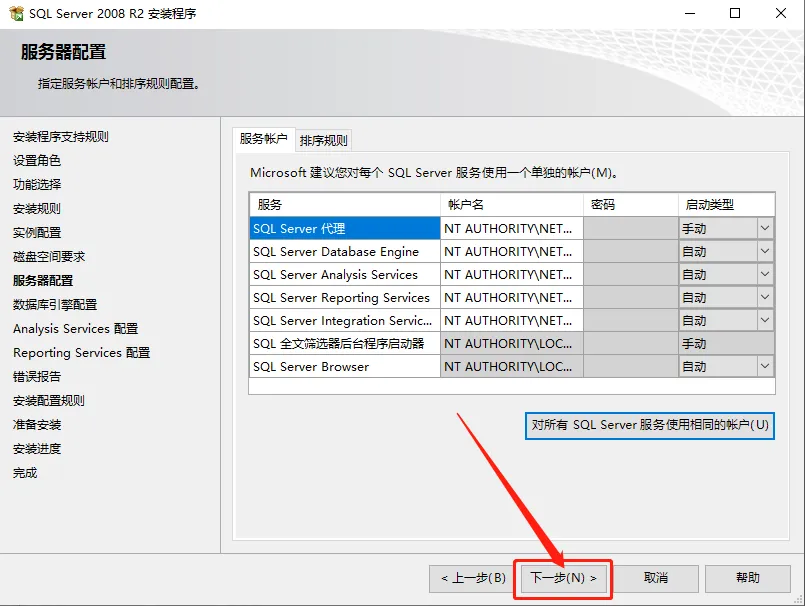Screen dimensions: 805x606
Task: Close the SQL Server setup window
Action: tap(780, 13)
